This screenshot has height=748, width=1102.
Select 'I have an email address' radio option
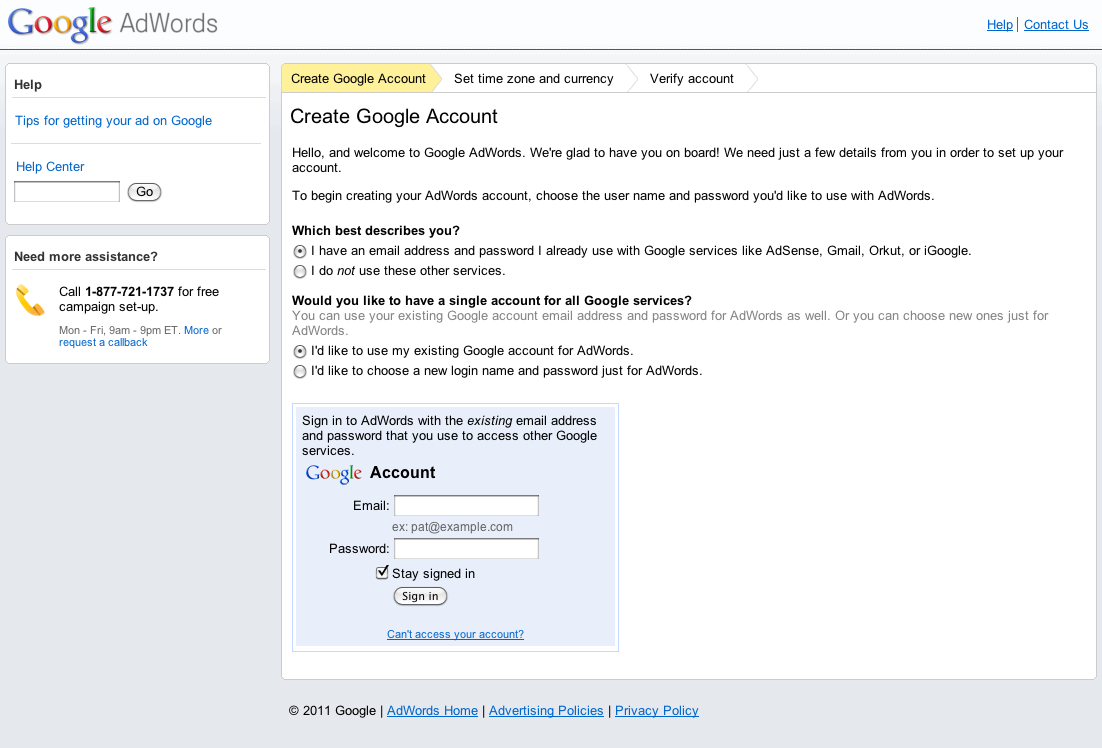(300, 251)
